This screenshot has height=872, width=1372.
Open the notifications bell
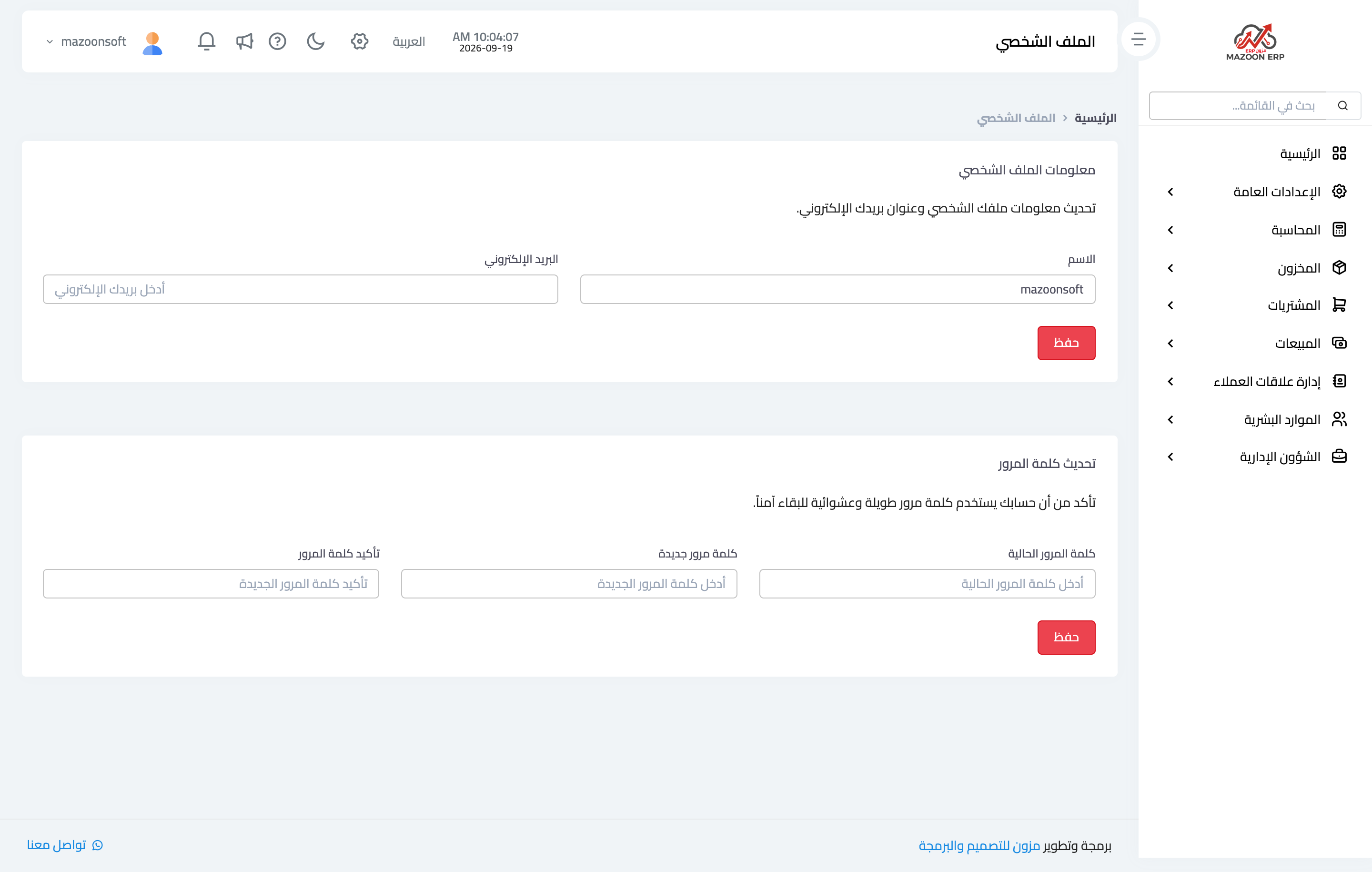pos(206,41)
